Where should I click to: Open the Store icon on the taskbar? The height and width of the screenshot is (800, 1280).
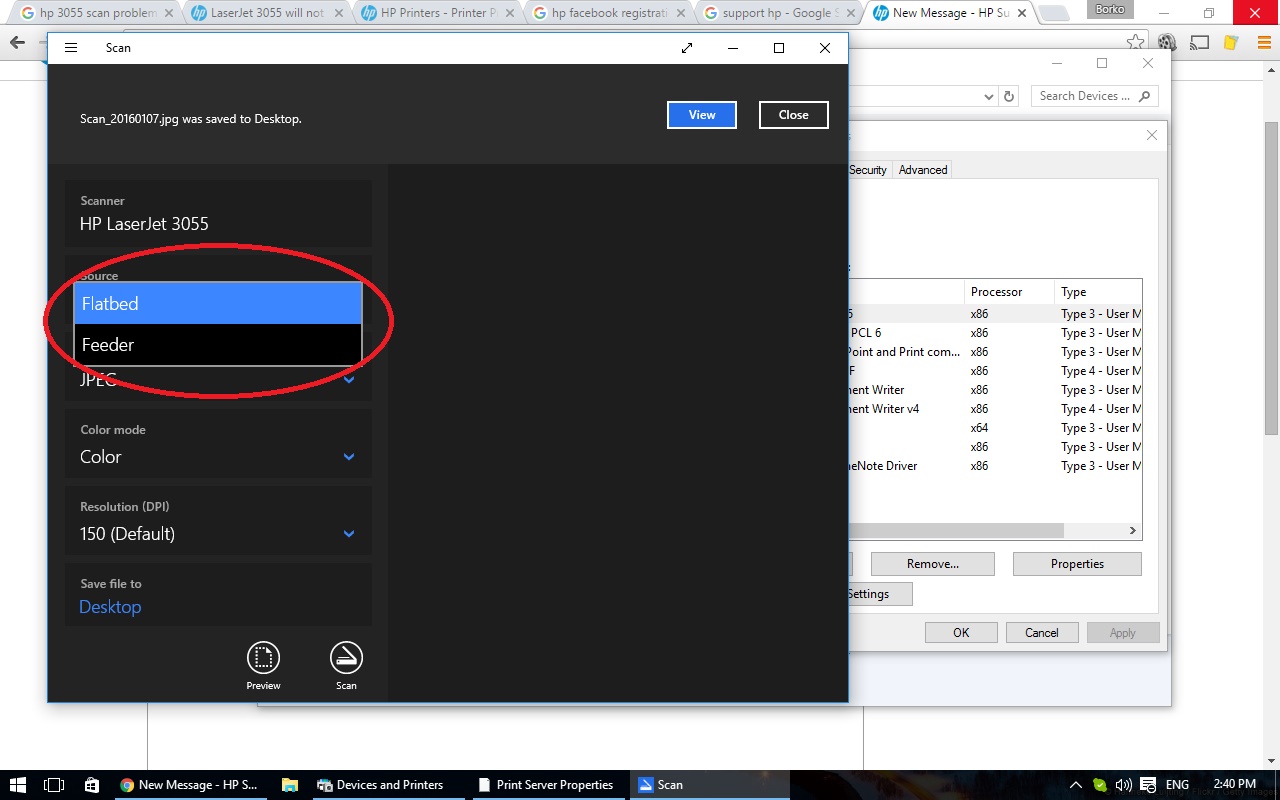coord(92,785)
